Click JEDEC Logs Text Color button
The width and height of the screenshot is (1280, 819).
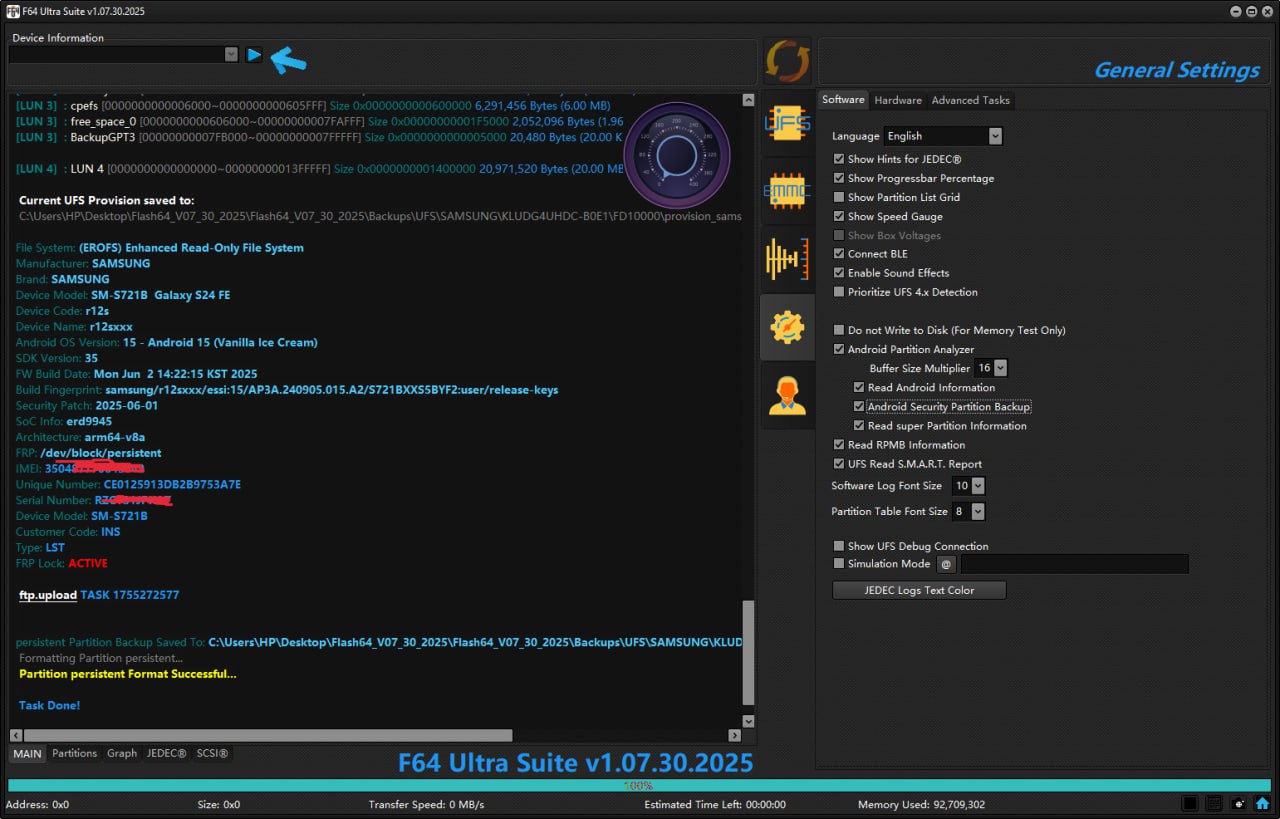tap(919, 590)
